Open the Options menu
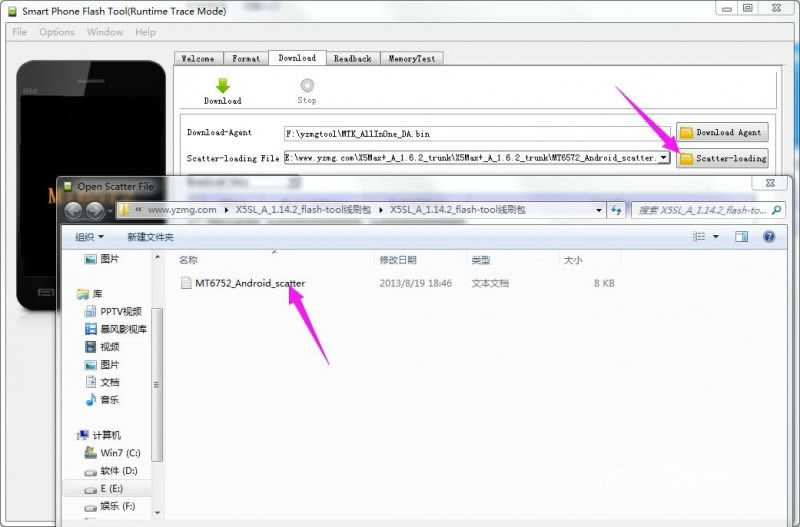Image resolution: width=800 pixels, height=527 pixels. (x=57, y=32)
